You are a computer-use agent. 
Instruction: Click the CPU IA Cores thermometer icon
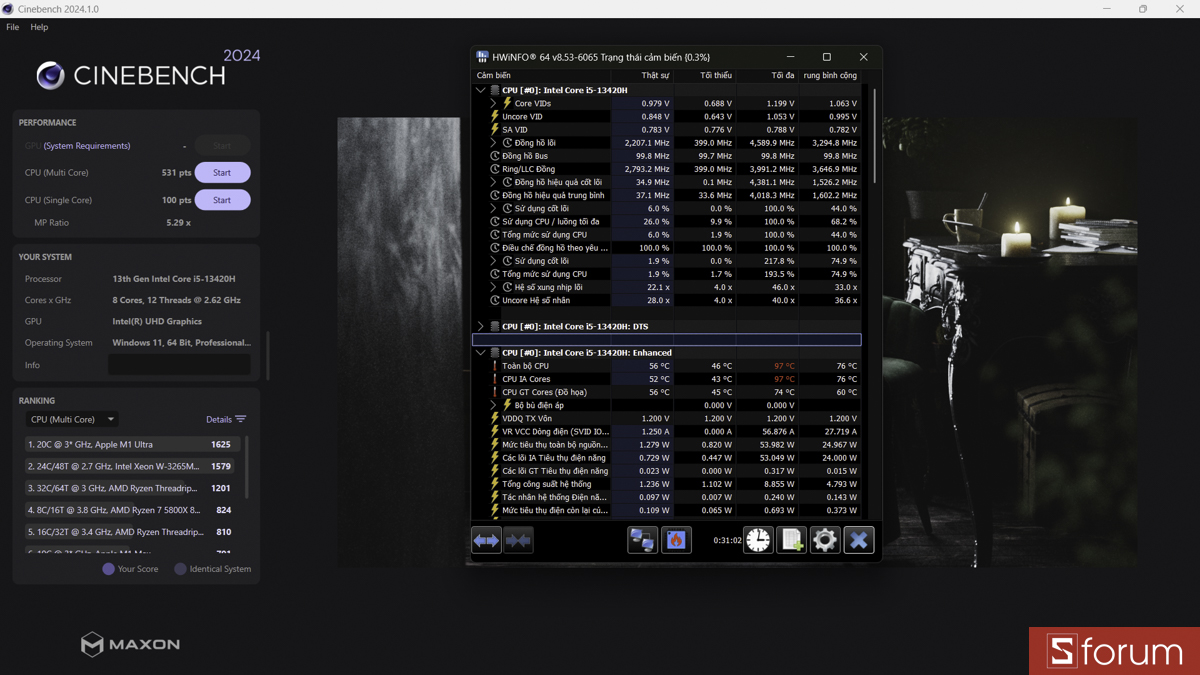(x=495, y=379)
